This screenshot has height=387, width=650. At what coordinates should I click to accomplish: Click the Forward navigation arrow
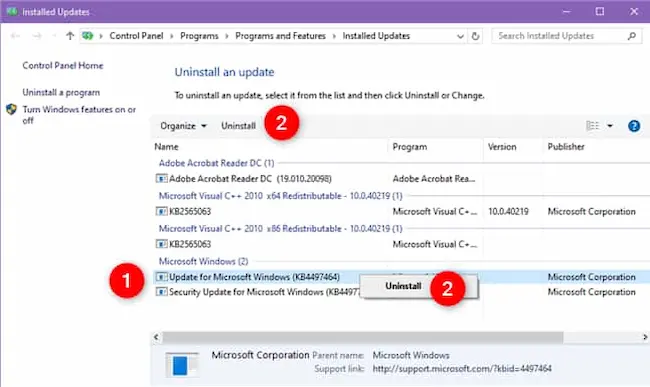37,36
